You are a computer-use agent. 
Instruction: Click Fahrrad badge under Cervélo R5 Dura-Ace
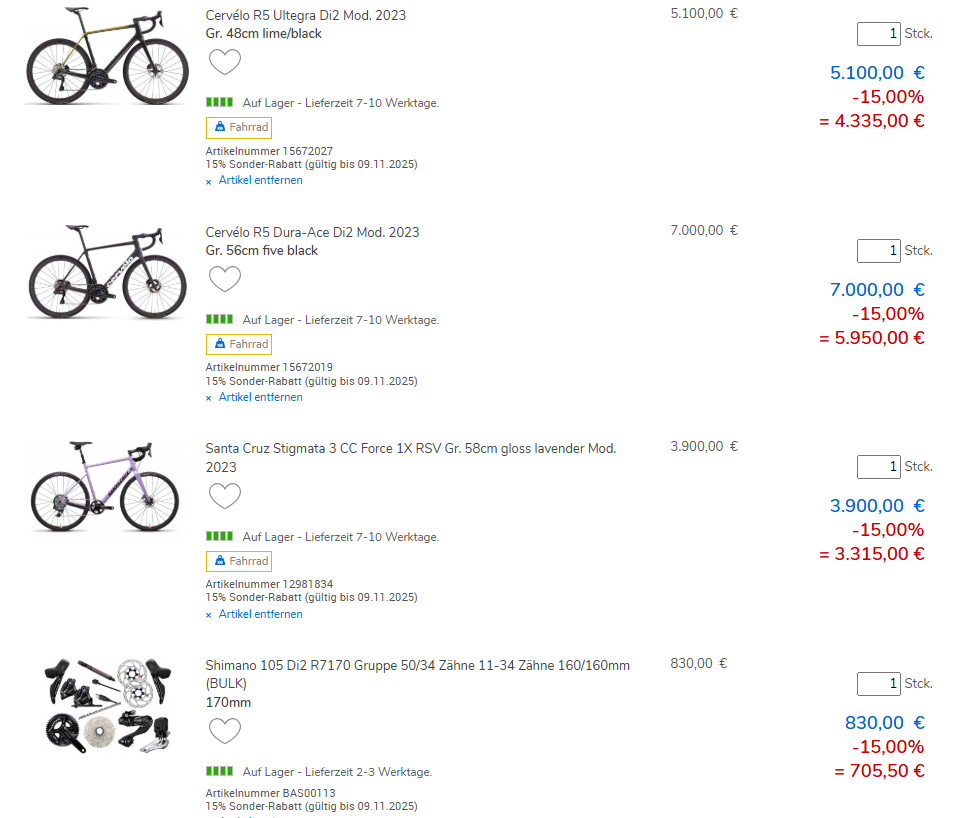(239, 344)
